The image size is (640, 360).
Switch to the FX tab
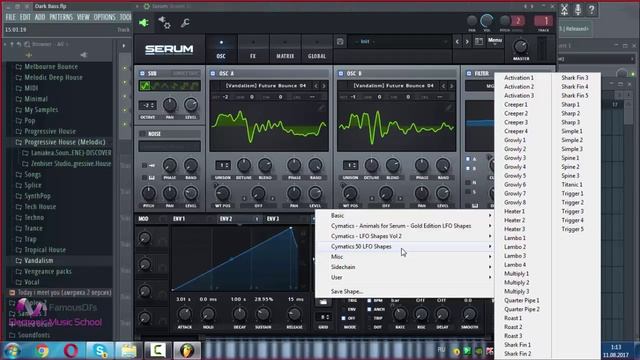(x=253, y=50)
